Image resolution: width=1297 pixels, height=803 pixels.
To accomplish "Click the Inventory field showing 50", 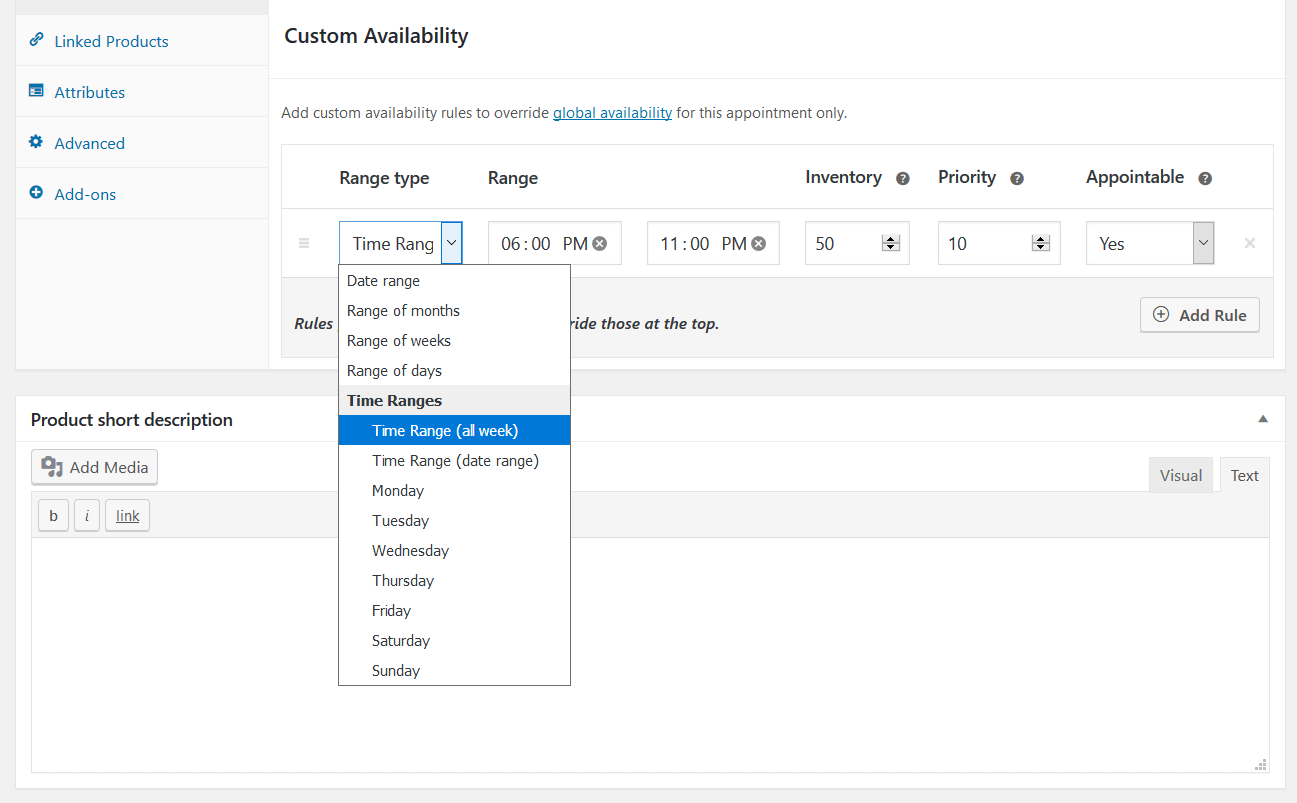I will (x=857, y=243).
